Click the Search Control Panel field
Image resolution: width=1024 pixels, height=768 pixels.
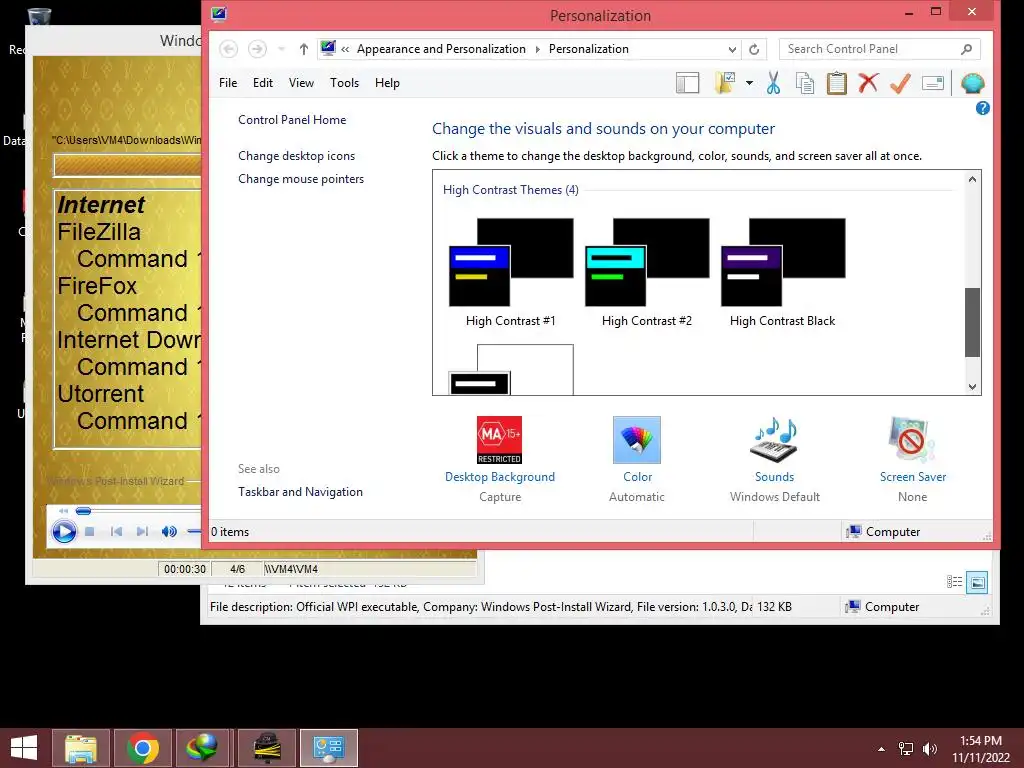[879, 49]
